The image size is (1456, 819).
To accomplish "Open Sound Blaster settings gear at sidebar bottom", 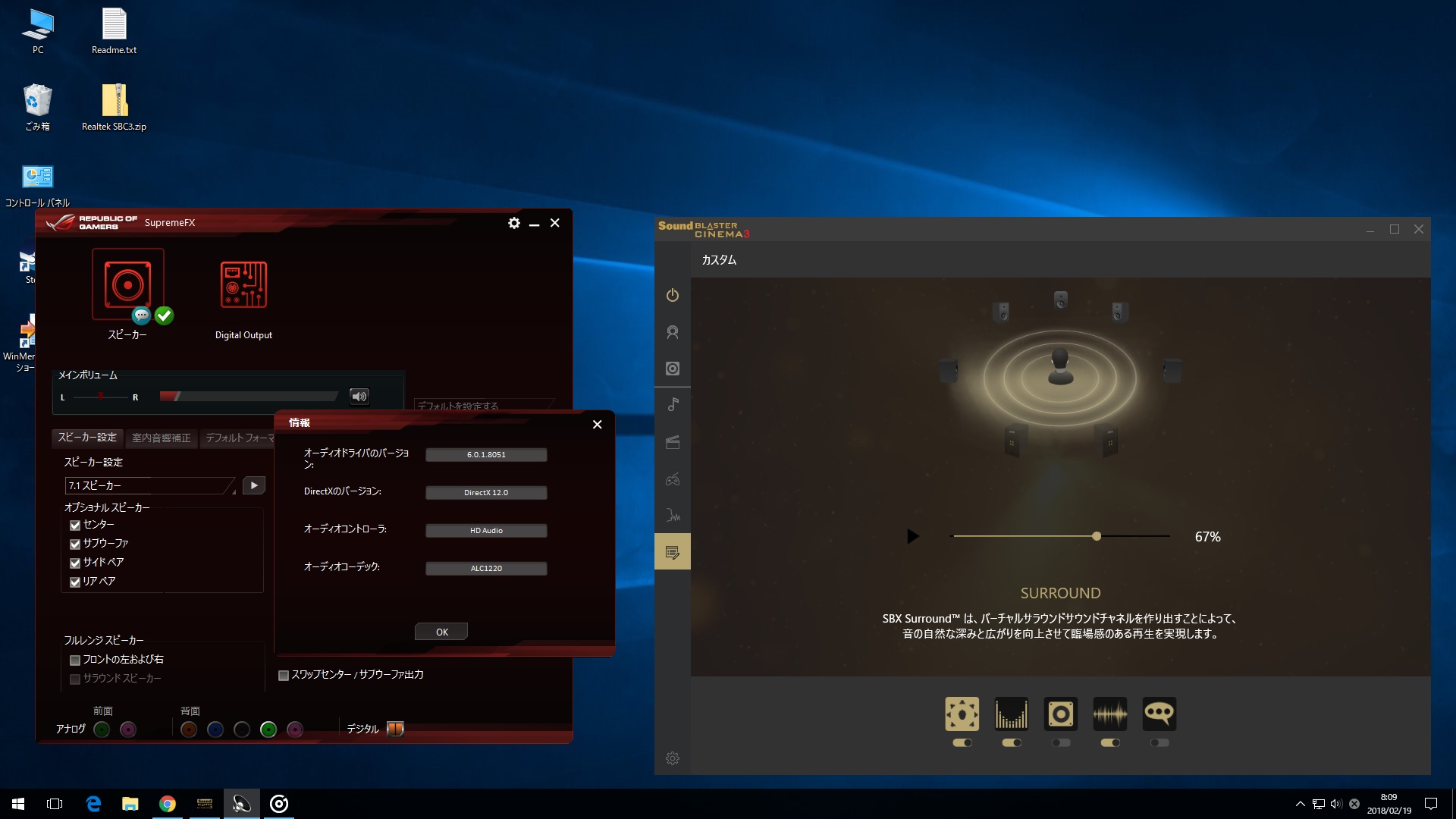I will 672,758.
